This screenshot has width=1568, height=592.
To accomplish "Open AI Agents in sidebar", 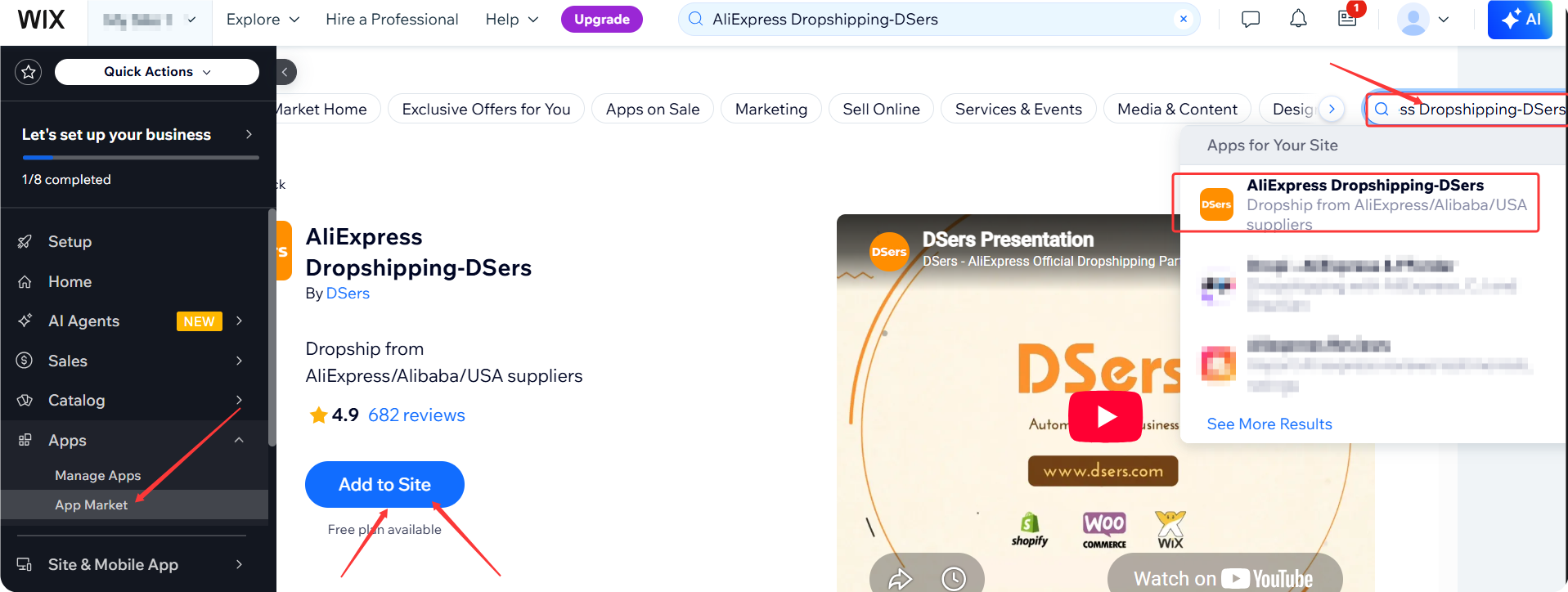I will click(83, 321).
